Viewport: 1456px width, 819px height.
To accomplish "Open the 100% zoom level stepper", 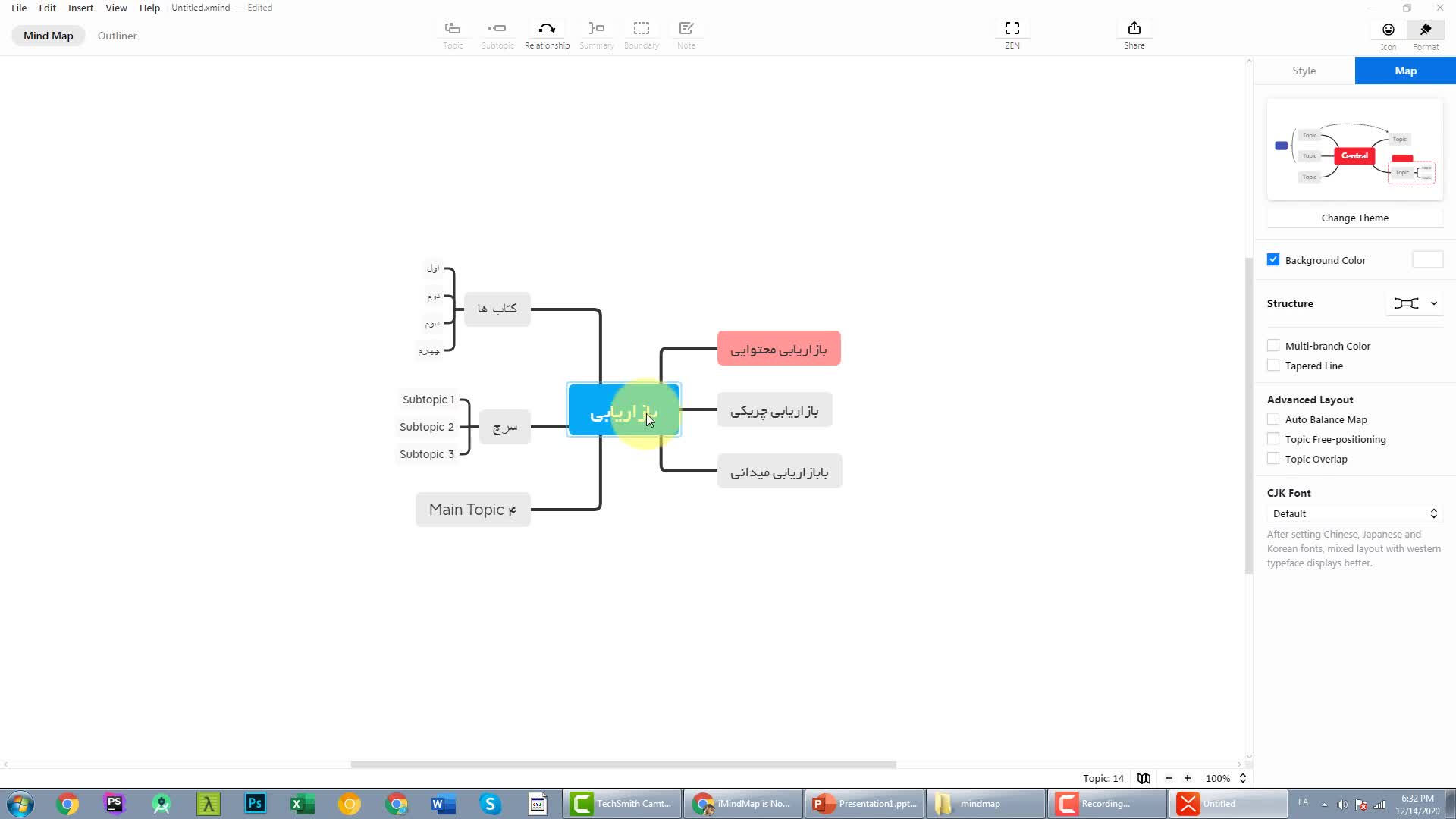I will pos(1242,778).
